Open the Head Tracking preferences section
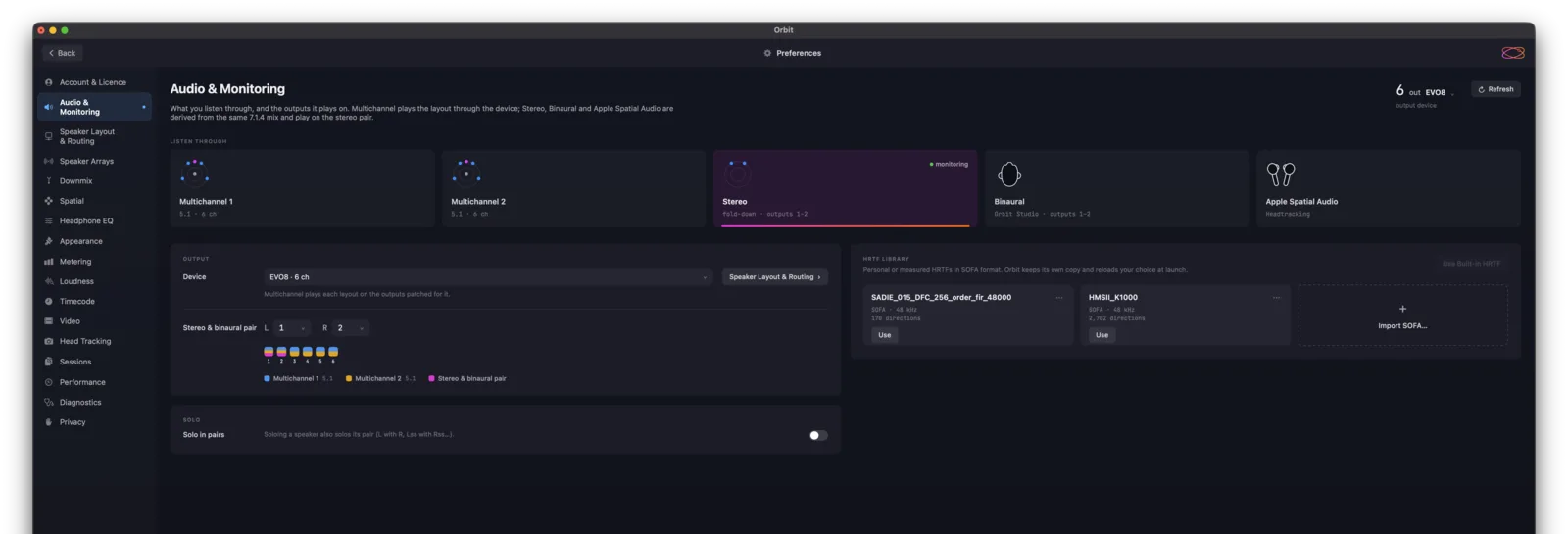This screenshot has height=534, width=1568. click(94, 341)
